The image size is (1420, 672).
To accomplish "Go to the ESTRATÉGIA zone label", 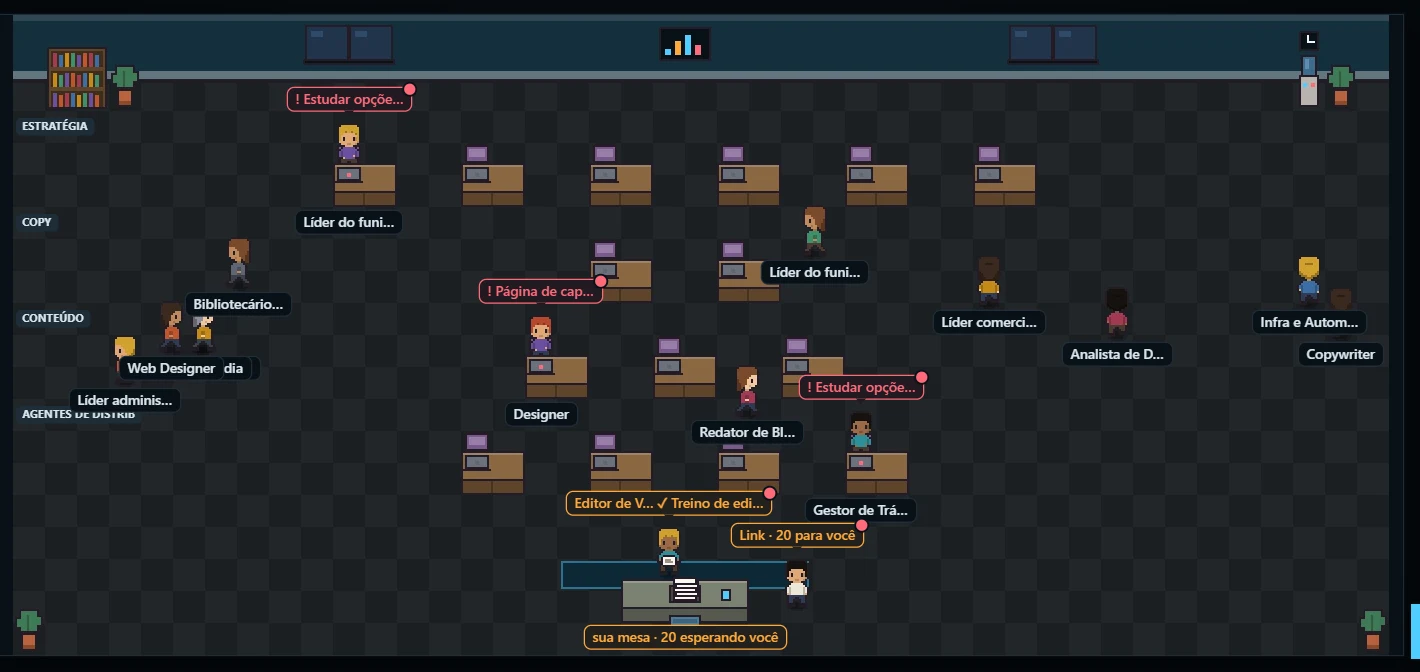I will 55,126.
